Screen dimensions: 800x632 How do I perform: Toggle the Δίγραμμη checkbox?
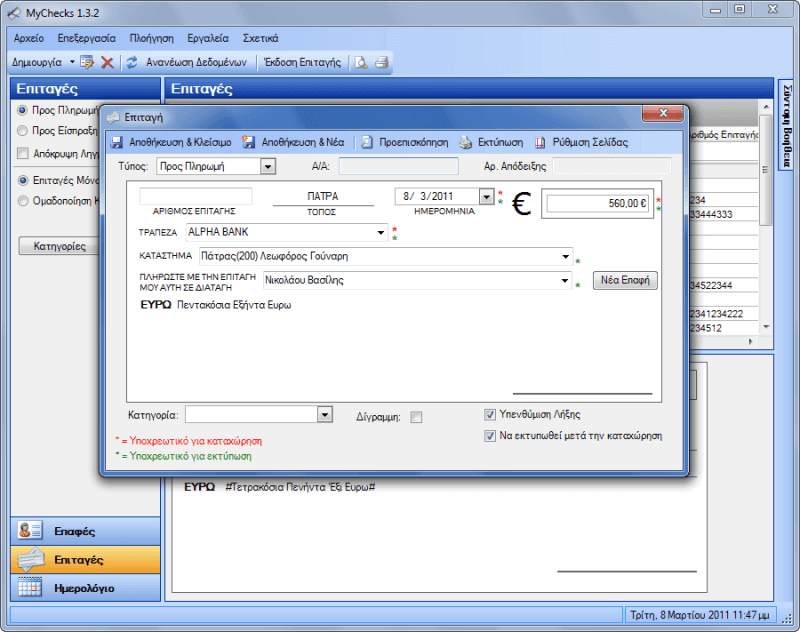416,417
